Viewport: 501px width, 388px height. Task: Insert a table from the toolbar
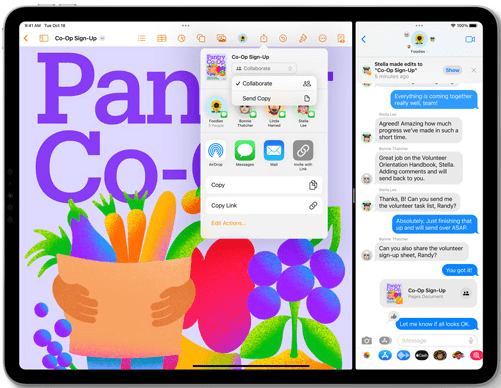162,38
